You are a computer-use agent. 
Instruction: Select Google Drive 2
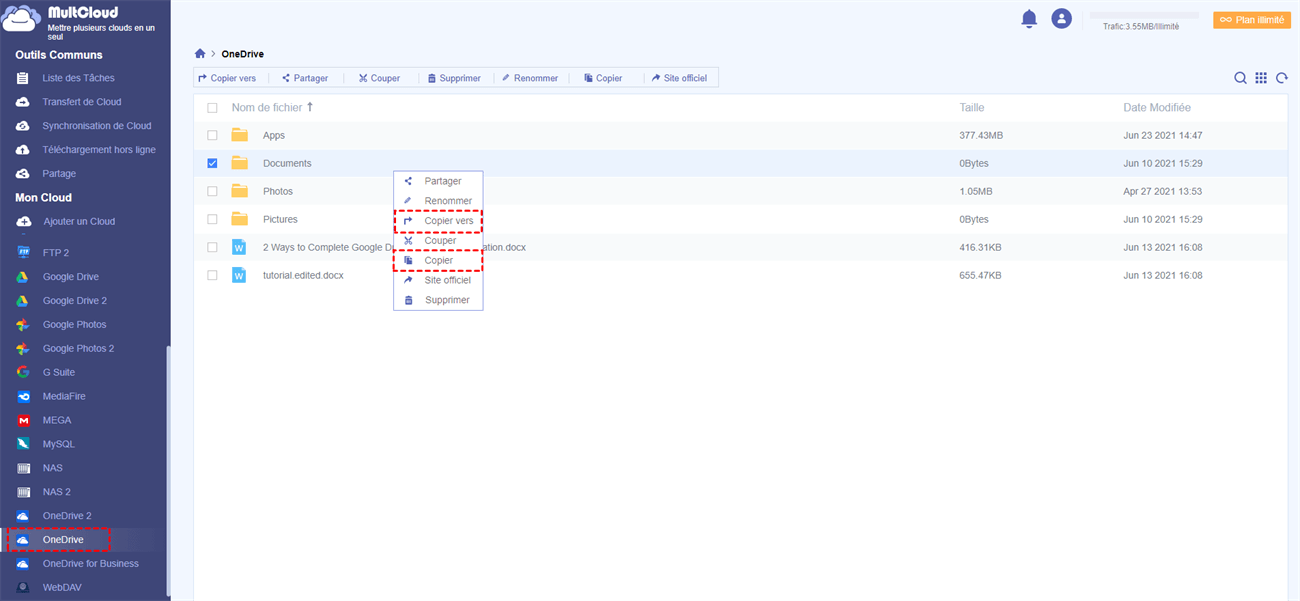(x=75, y=301)
